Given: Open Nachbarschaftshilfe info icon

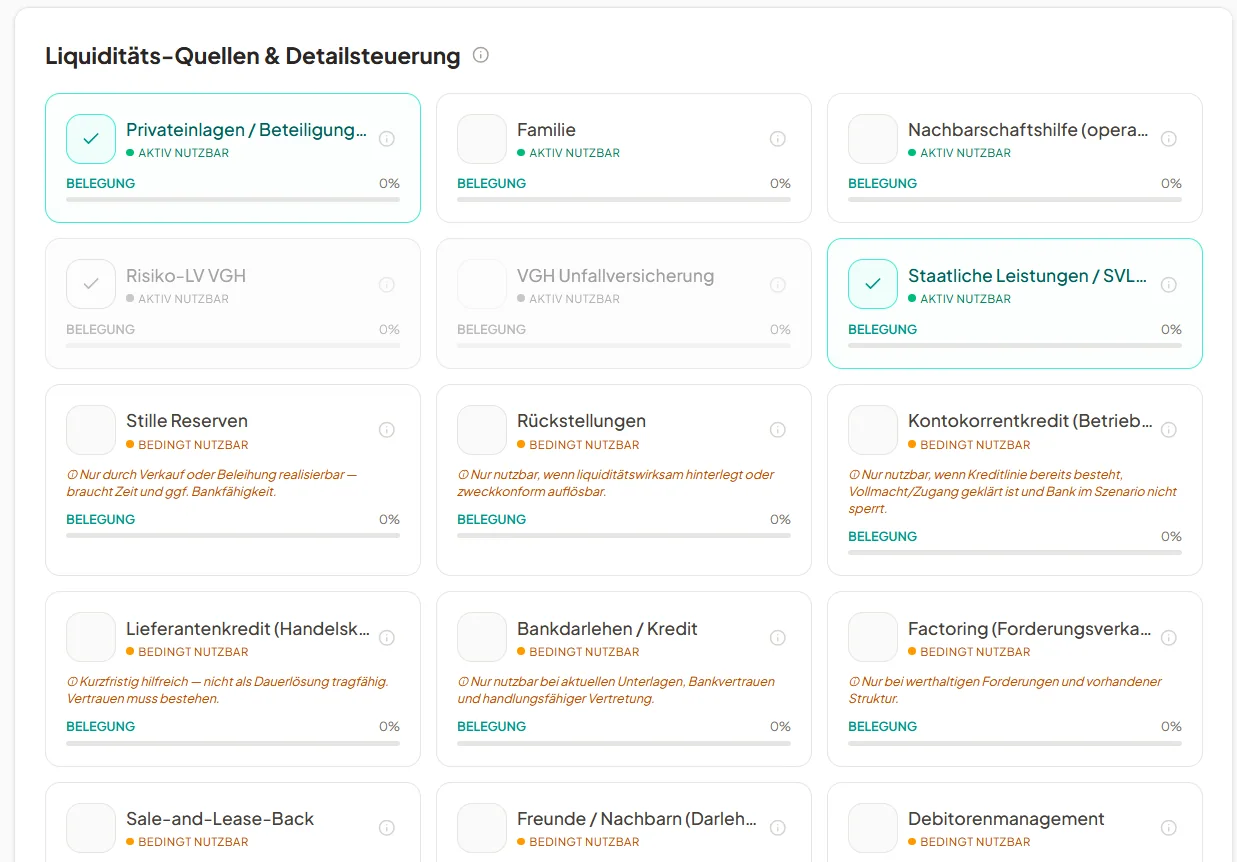Looking at the screenshot, I should point(1169,139).
